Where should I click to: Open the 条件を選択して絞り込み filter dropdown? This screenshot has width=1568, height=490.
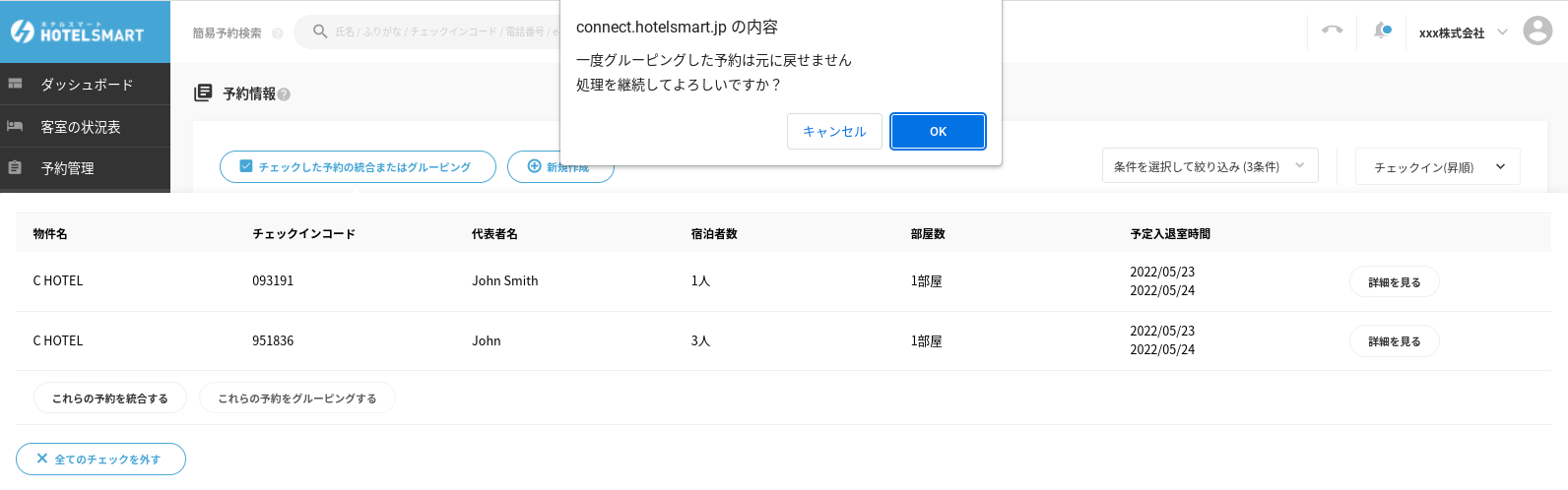(x=1209, y=166)
